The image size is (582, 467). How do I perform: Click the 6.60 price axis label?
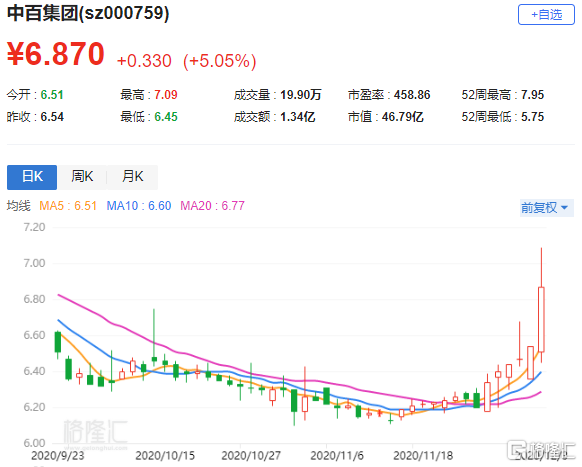point(34,335)
